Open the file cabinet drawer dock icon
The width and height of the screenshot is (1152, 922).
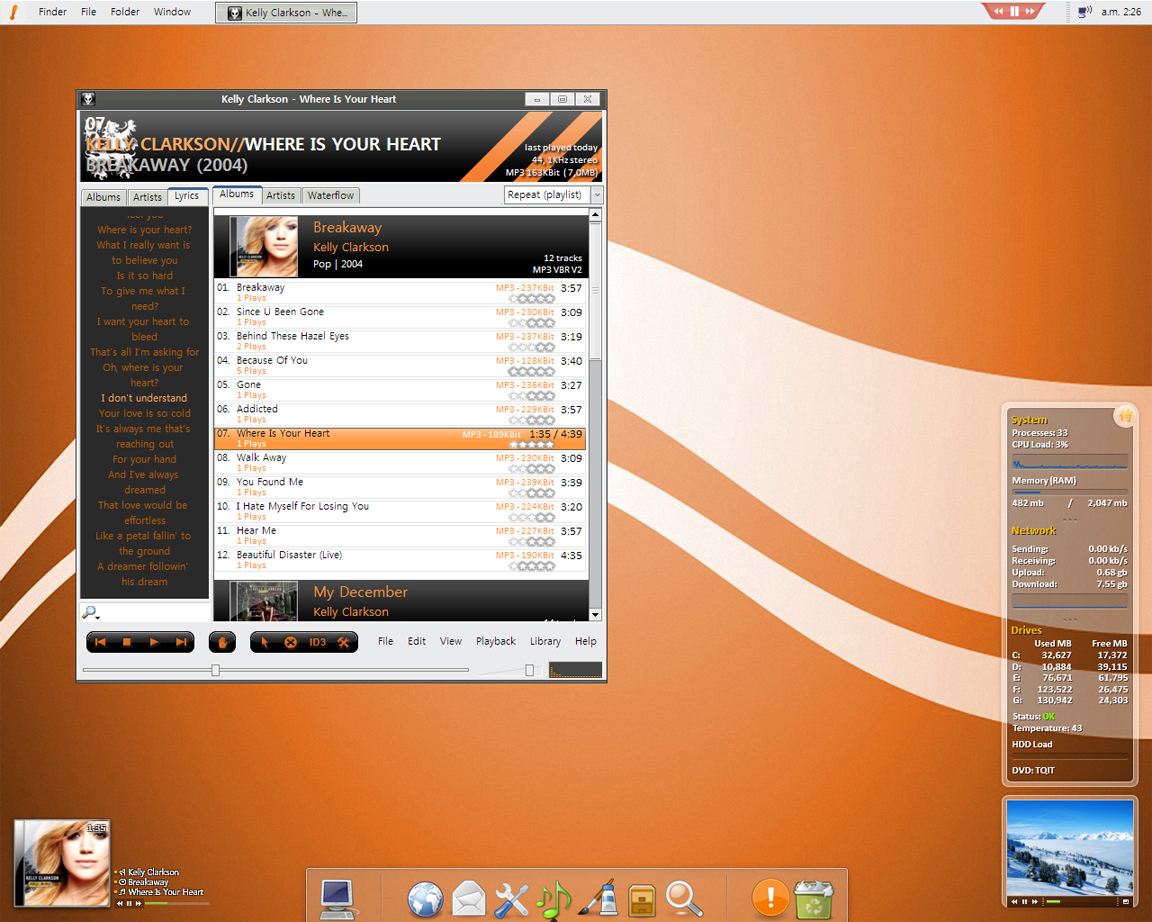[641, 900]
